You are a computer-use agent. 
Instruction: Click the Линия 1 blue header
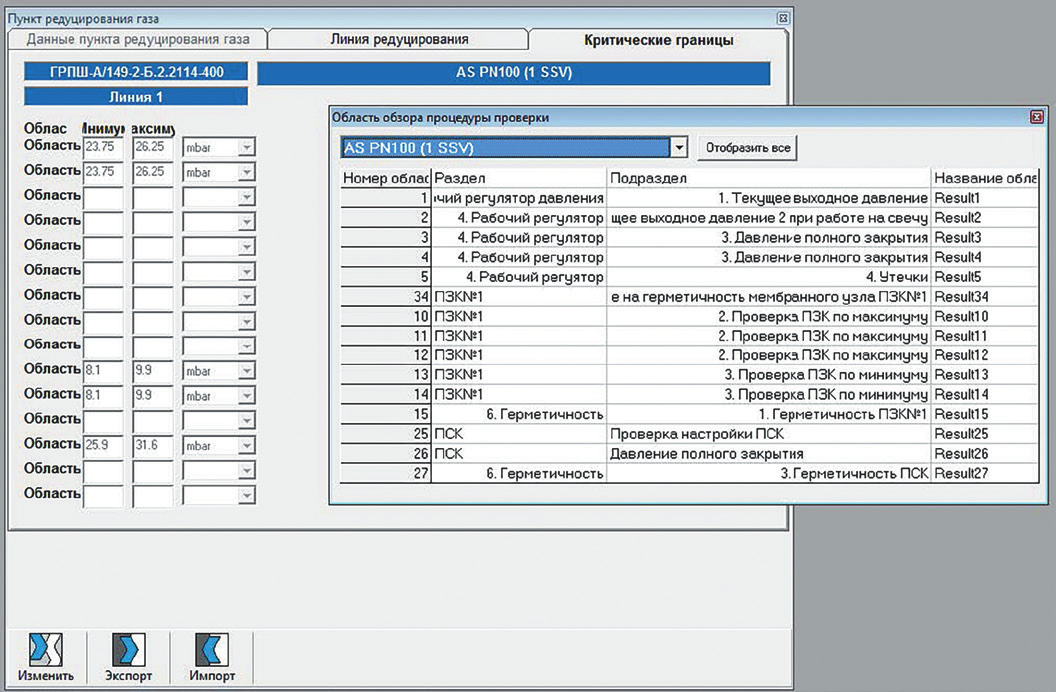point(136,97)
